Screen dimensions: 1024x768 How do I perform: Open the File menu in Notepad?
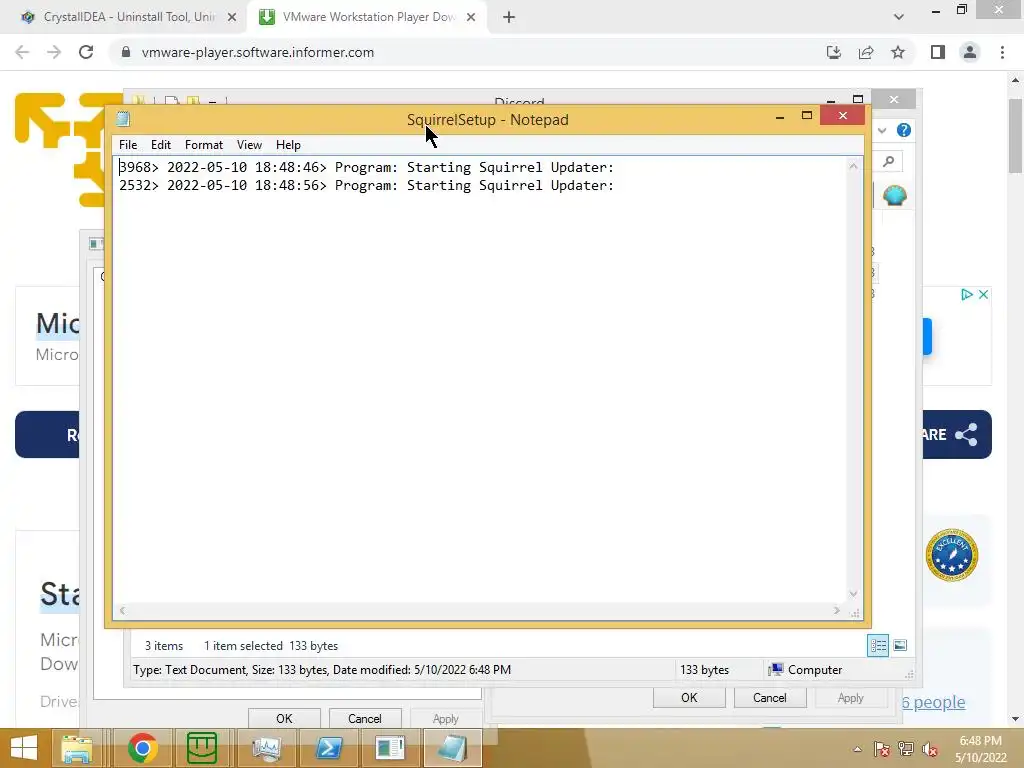click(128, 145)
